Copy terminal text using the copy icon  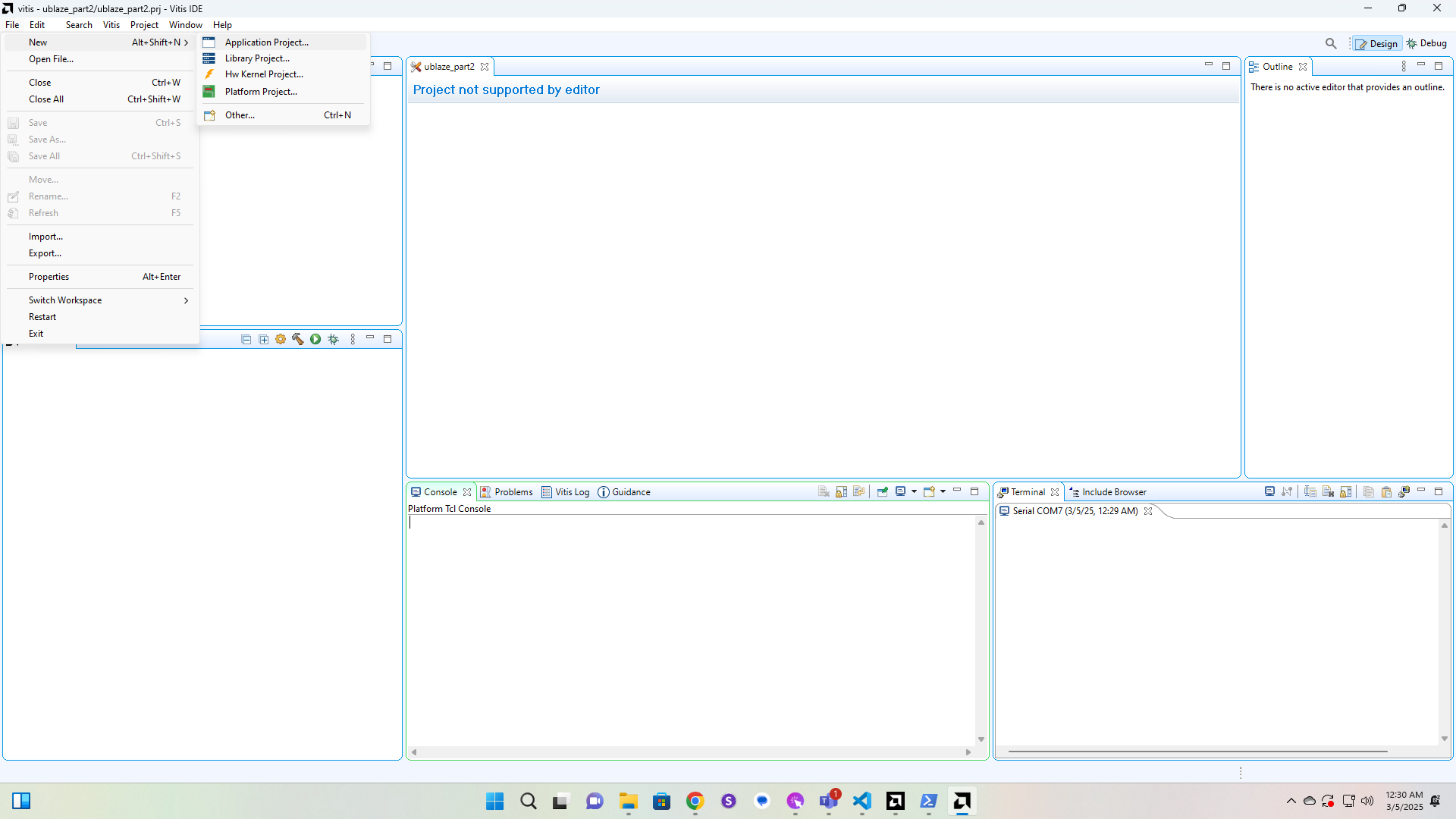click(x=1368, y=491)
